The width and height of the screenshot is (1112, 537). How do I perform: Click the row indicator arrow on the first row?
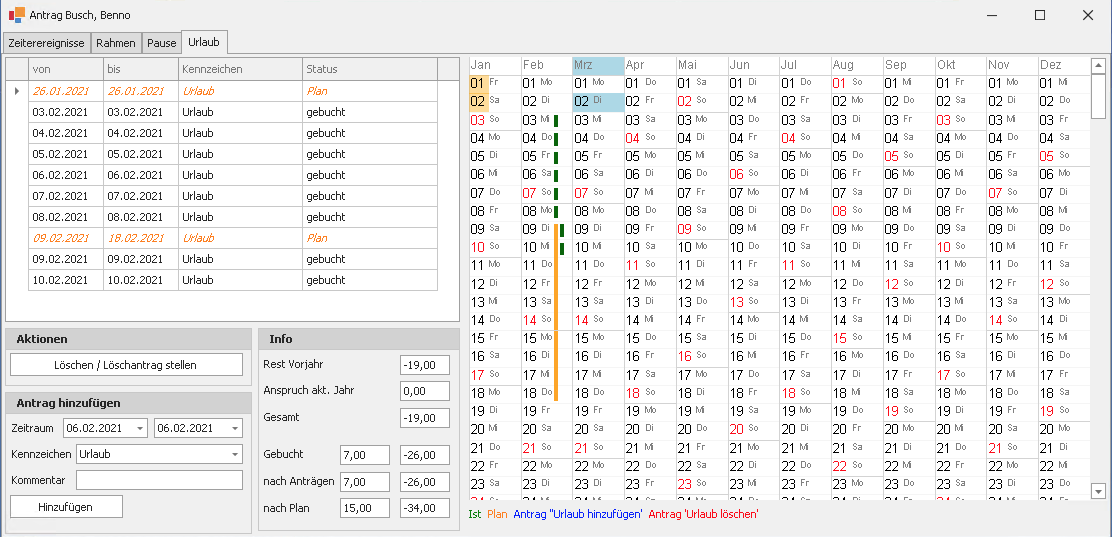16,91
